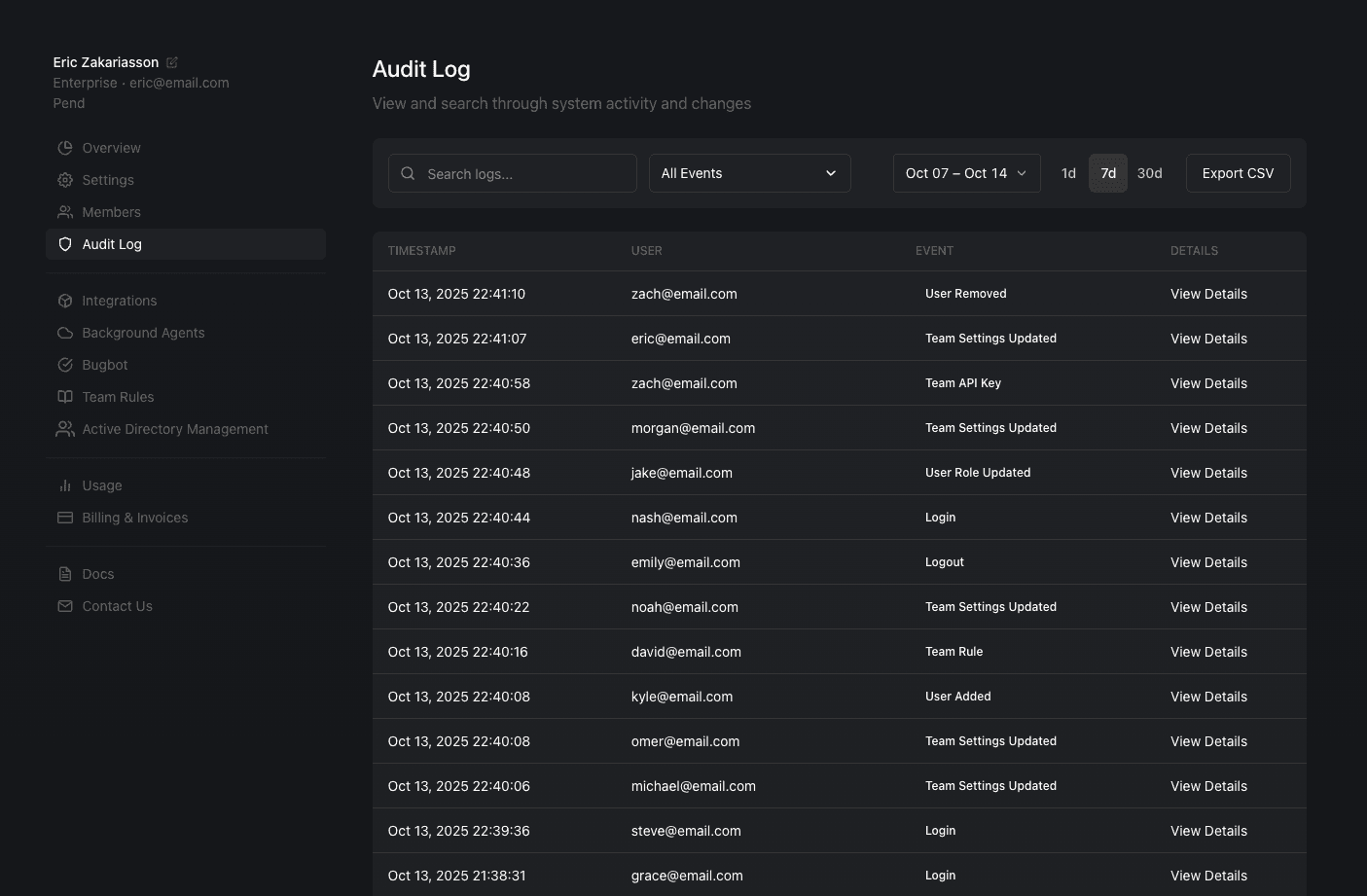Screen dimensions: 1367x896
Task: Open Integrations using its icon
Action: 64,300
